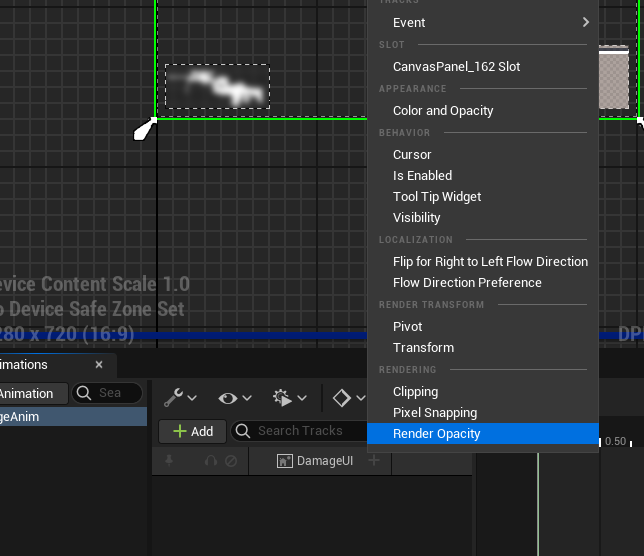Click the green plus Add track button
This screenshot has width=644, height=556.
tap(193, 431)
